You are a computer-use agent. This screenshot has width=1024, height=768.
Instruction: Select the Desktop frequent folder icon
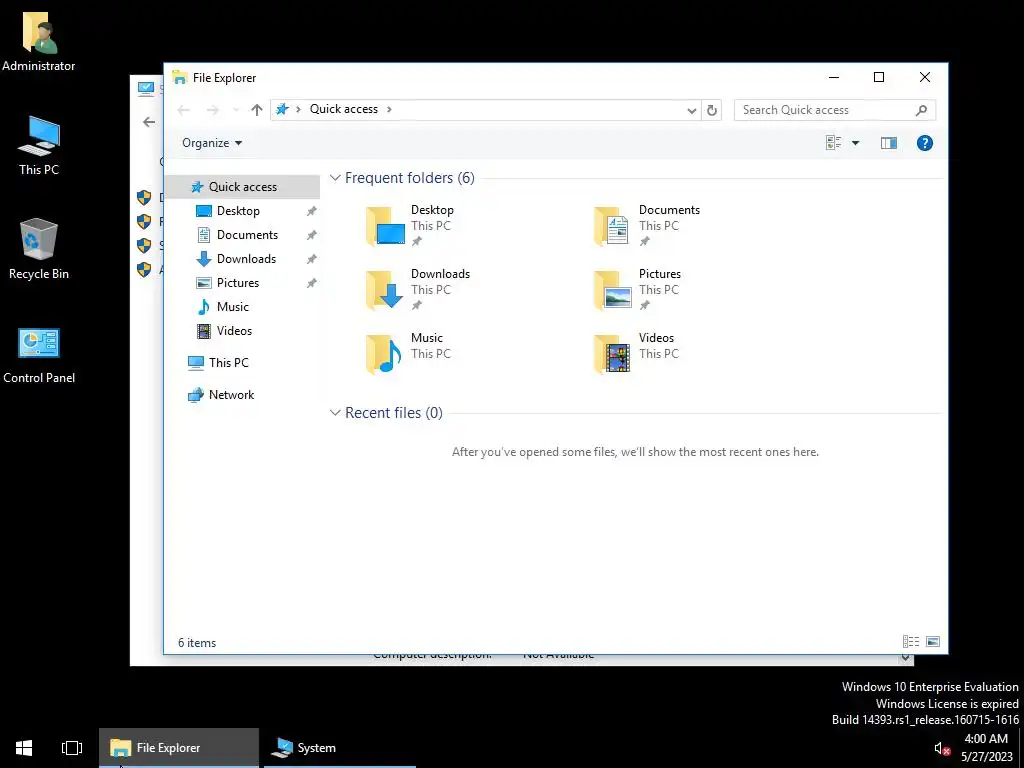tap(385, 226)
